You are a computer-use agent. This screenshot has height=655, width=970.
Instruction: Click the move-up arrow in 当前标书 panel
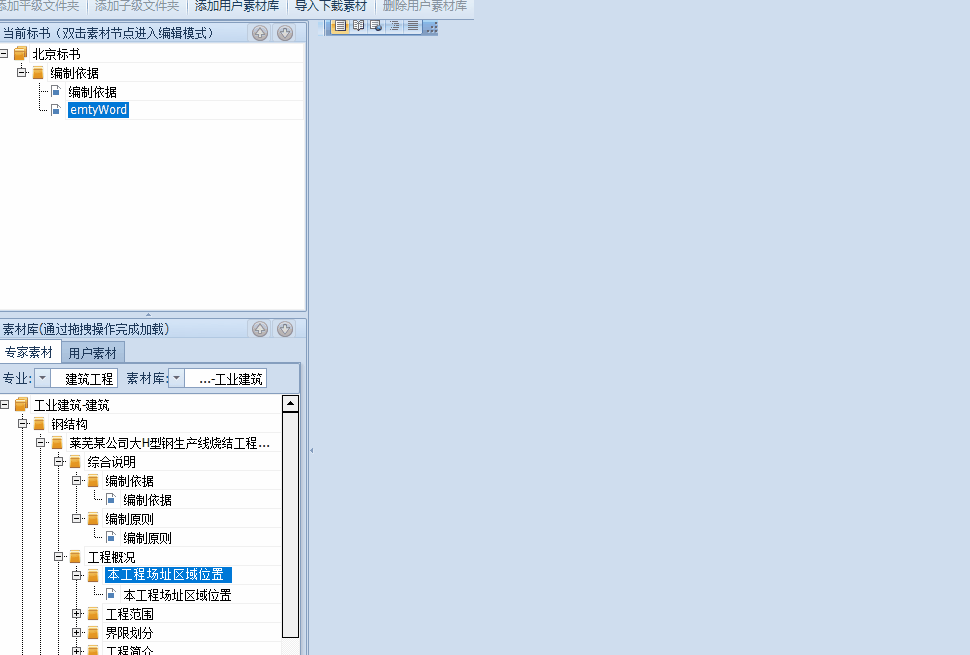point(260,33)
